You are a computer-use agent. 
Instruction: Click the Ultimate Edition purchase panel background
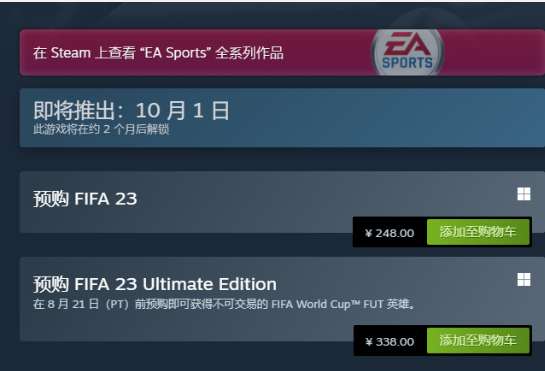[x=282, y=299]
